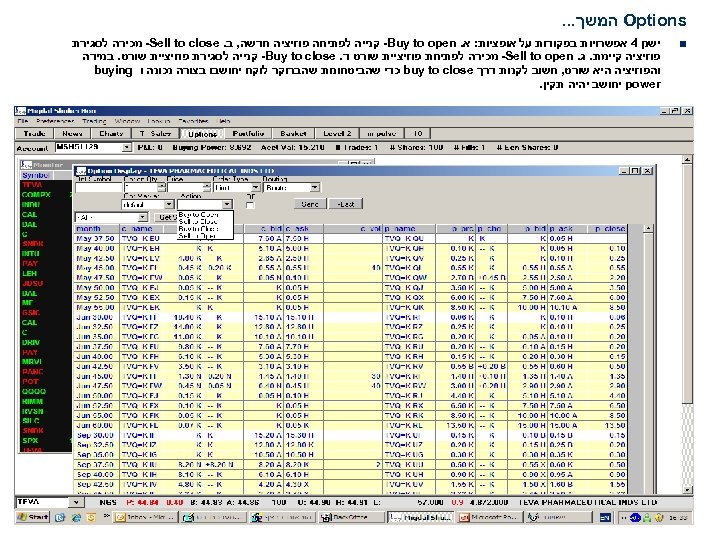This screenshot has width=720, height=540.
Task: Open the Help menu
Action: point(224,121)
